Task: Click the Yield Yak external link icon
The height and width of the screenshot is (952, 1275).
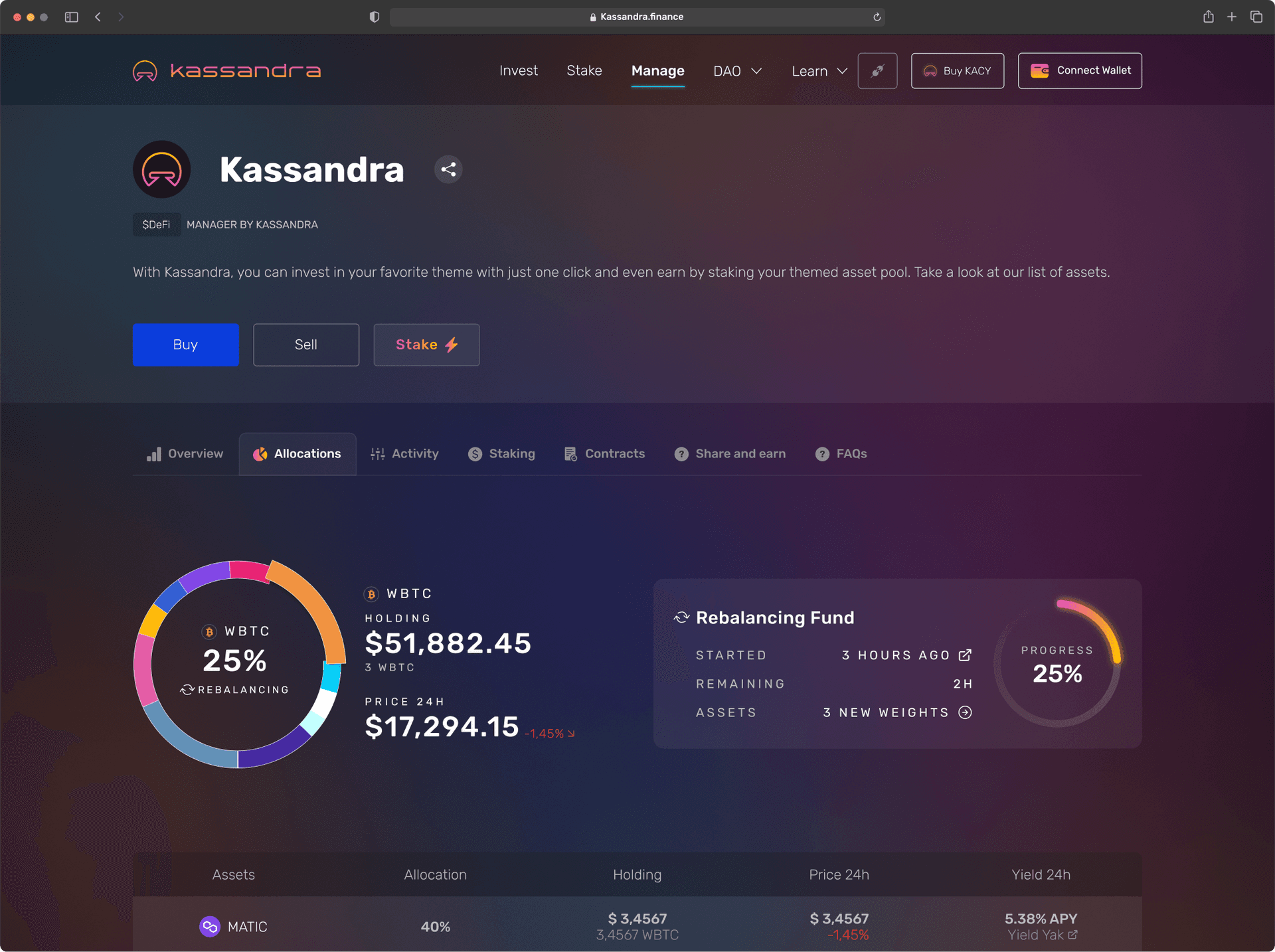Action: pyautogui.click(x=1072, y=935)
